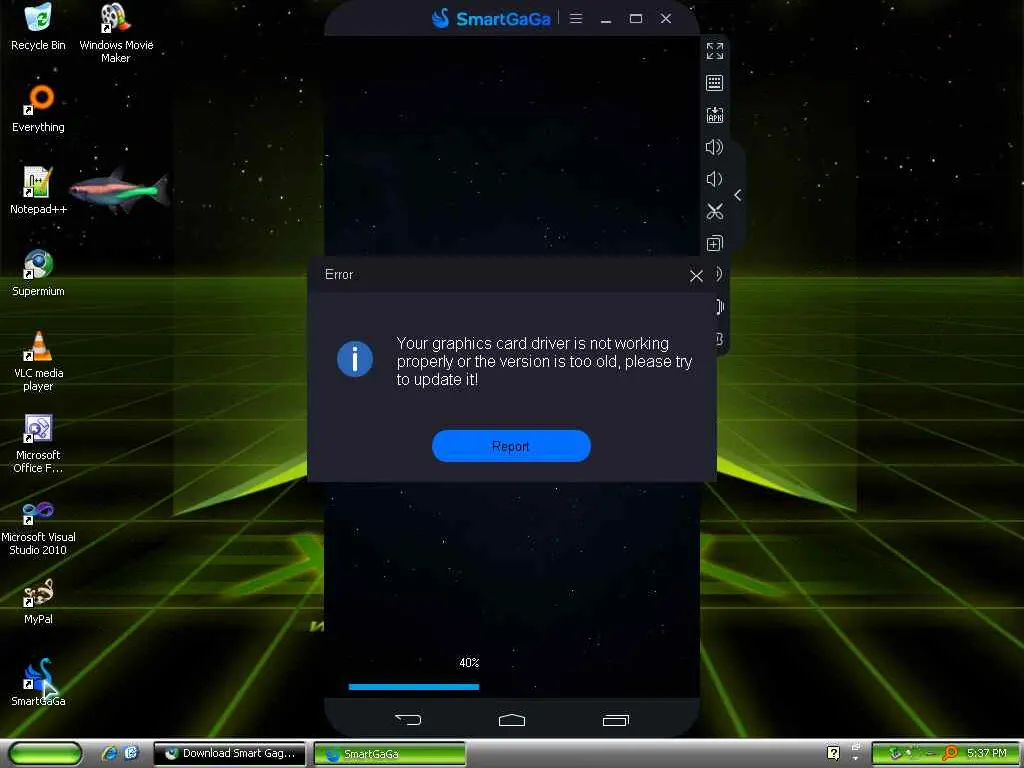The image size is (1024, 768).
Task: Open the green Start button
Action: point(44,754)
